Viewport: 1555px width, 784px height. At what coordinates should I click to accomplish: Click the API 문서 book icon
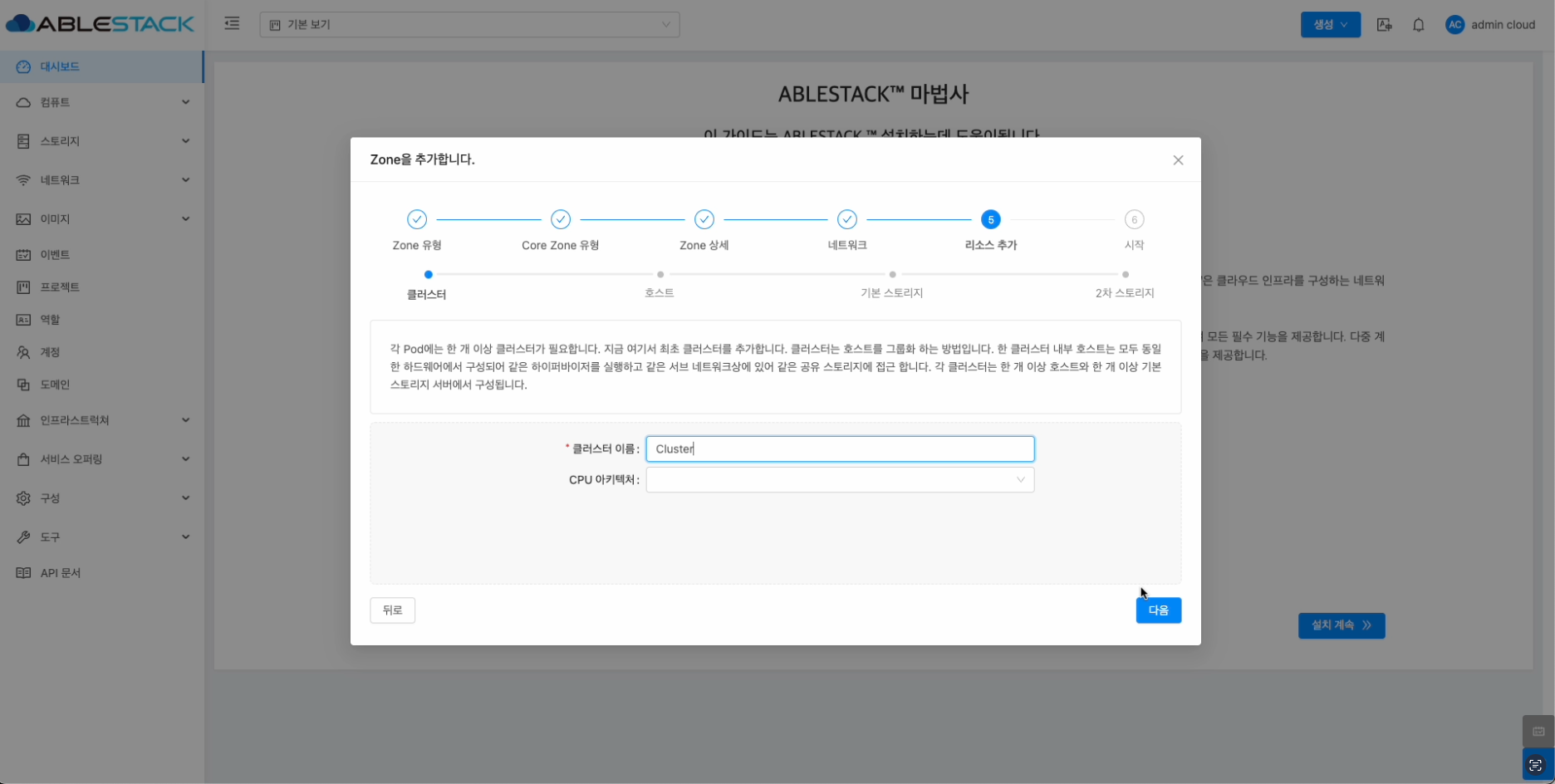tap(23, 573)
